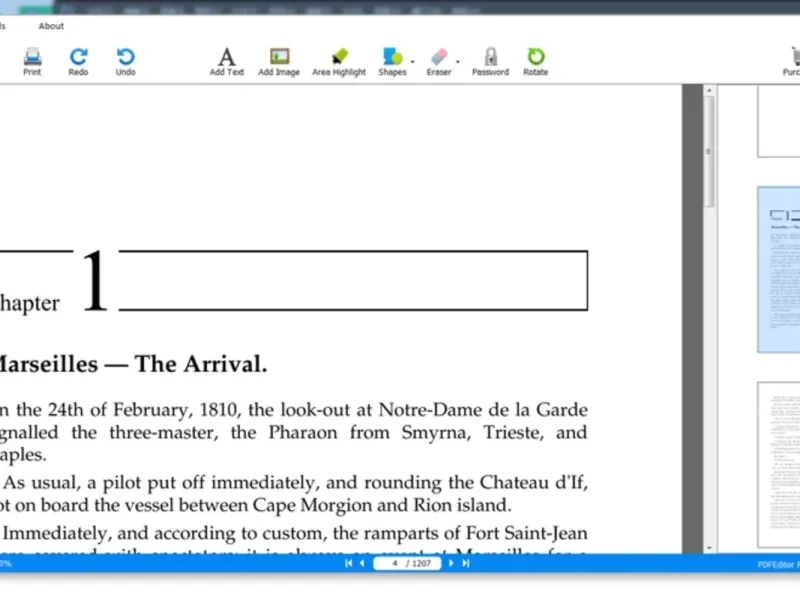Click the large chapter number 1
Screen dimensions: 800x600
pyautogui.click(x=95, y=280)
